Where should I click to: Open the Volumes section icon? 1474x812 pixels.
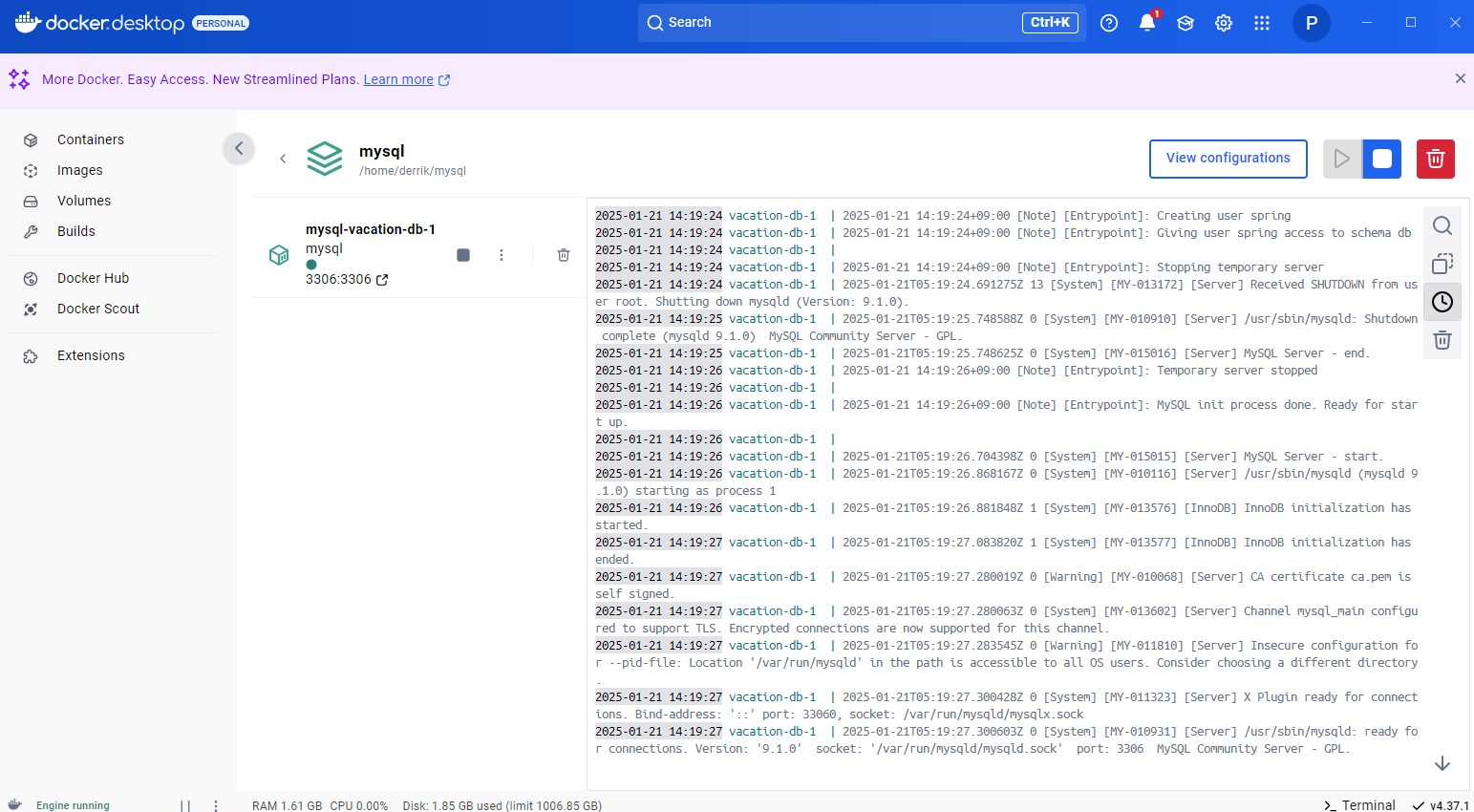coord(31,201)
